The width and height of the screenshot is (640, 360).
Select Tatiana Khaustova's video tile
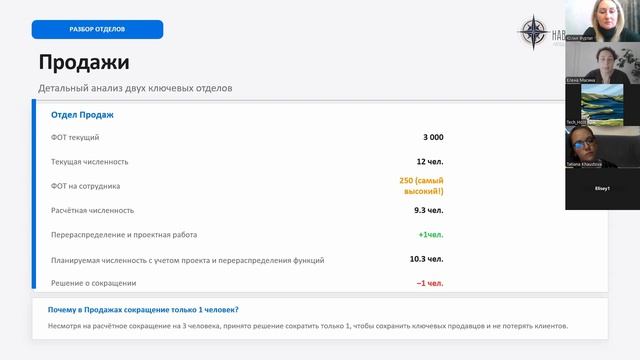(x=602, y=147)
